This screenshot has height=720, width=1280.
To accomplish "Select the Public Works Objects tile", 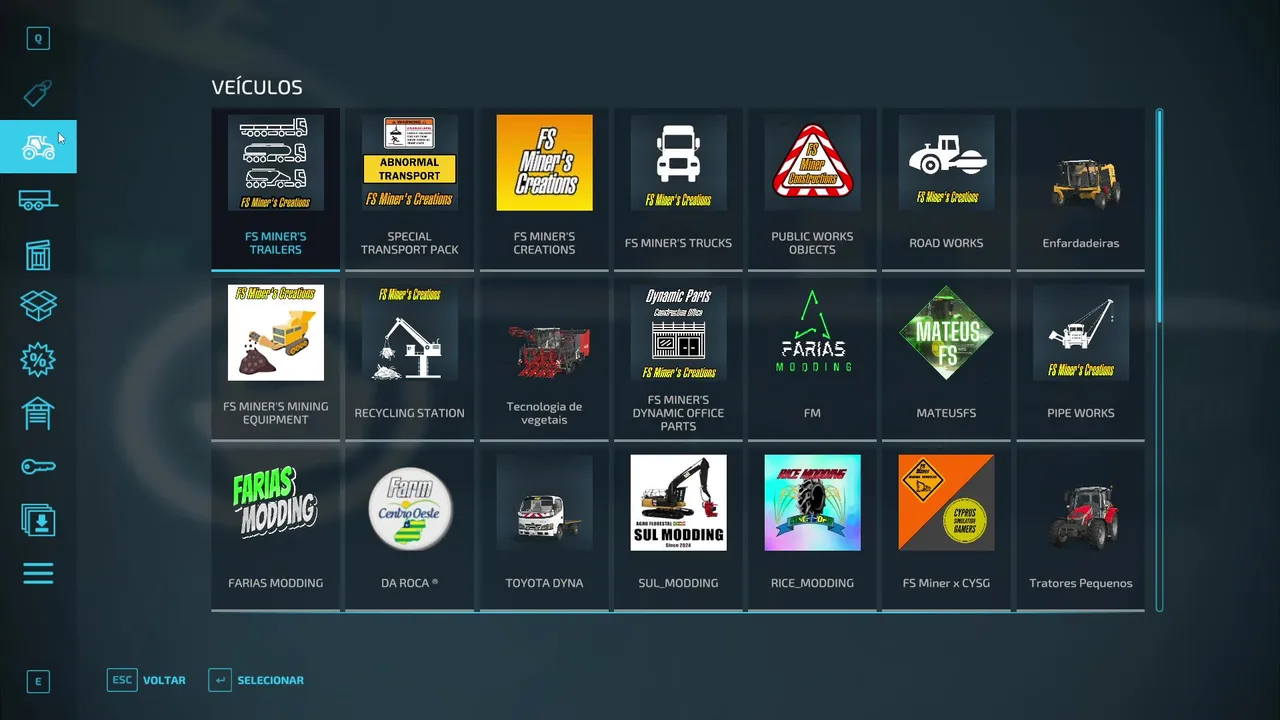I will [812, 189].
